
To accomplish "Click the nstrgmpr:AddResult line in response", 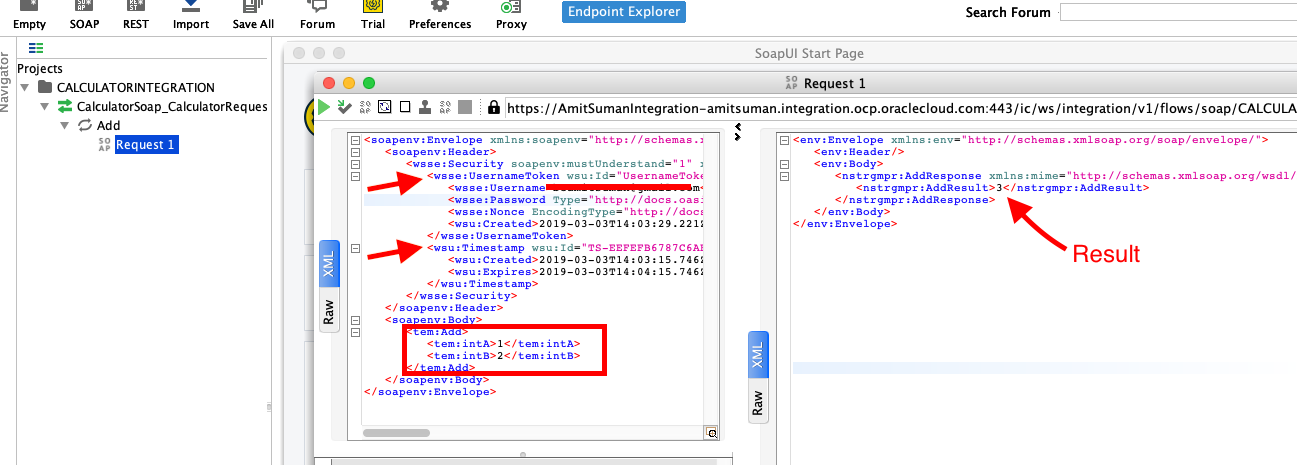I will click(1002, 188).
